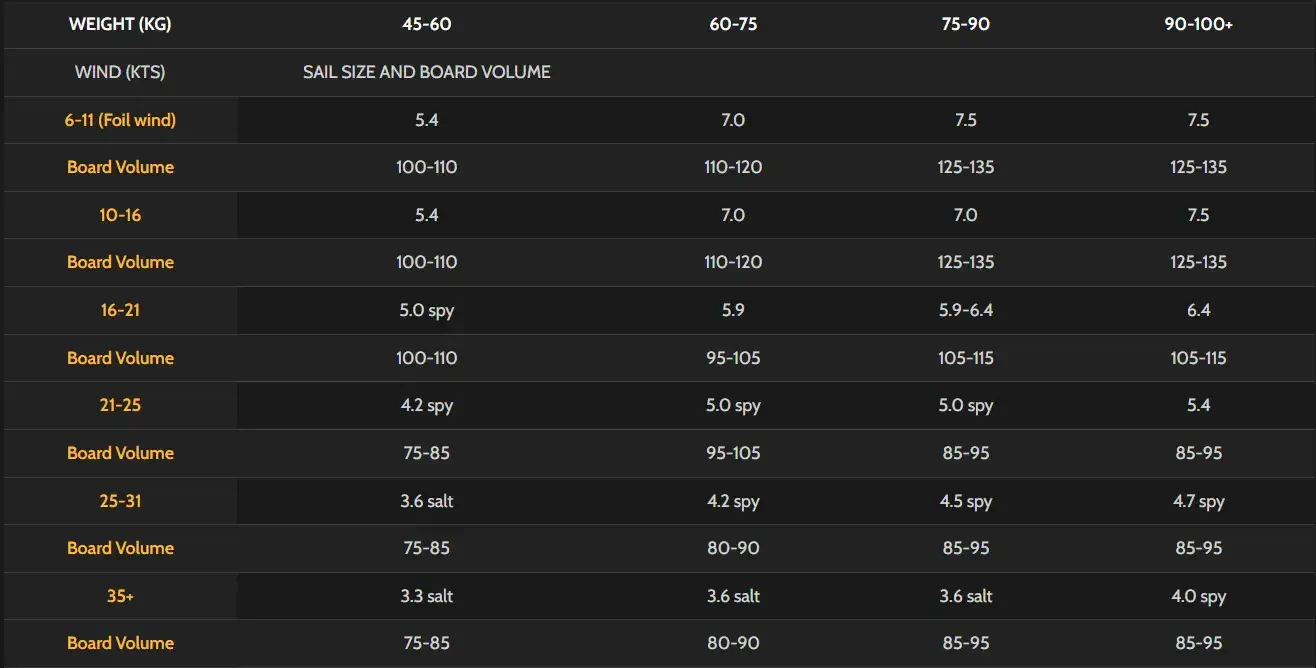
Task: Click the 21-25 wind range label
Action: [120, 405]
